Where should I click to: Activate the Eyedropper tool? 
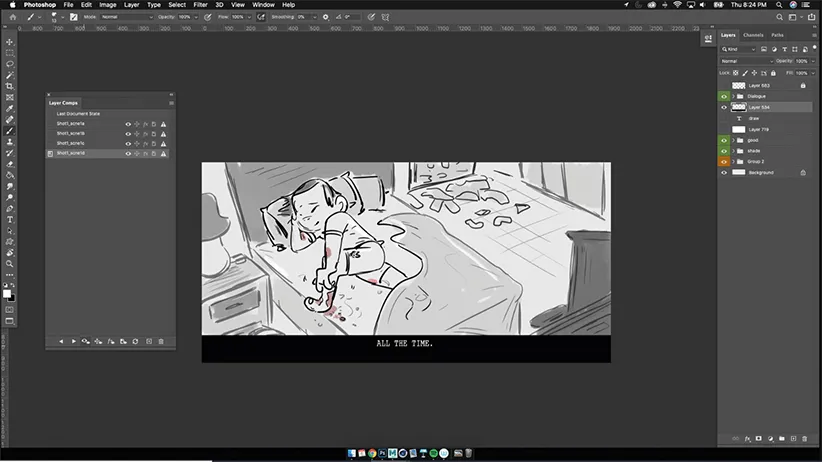(x=10, y=108)
